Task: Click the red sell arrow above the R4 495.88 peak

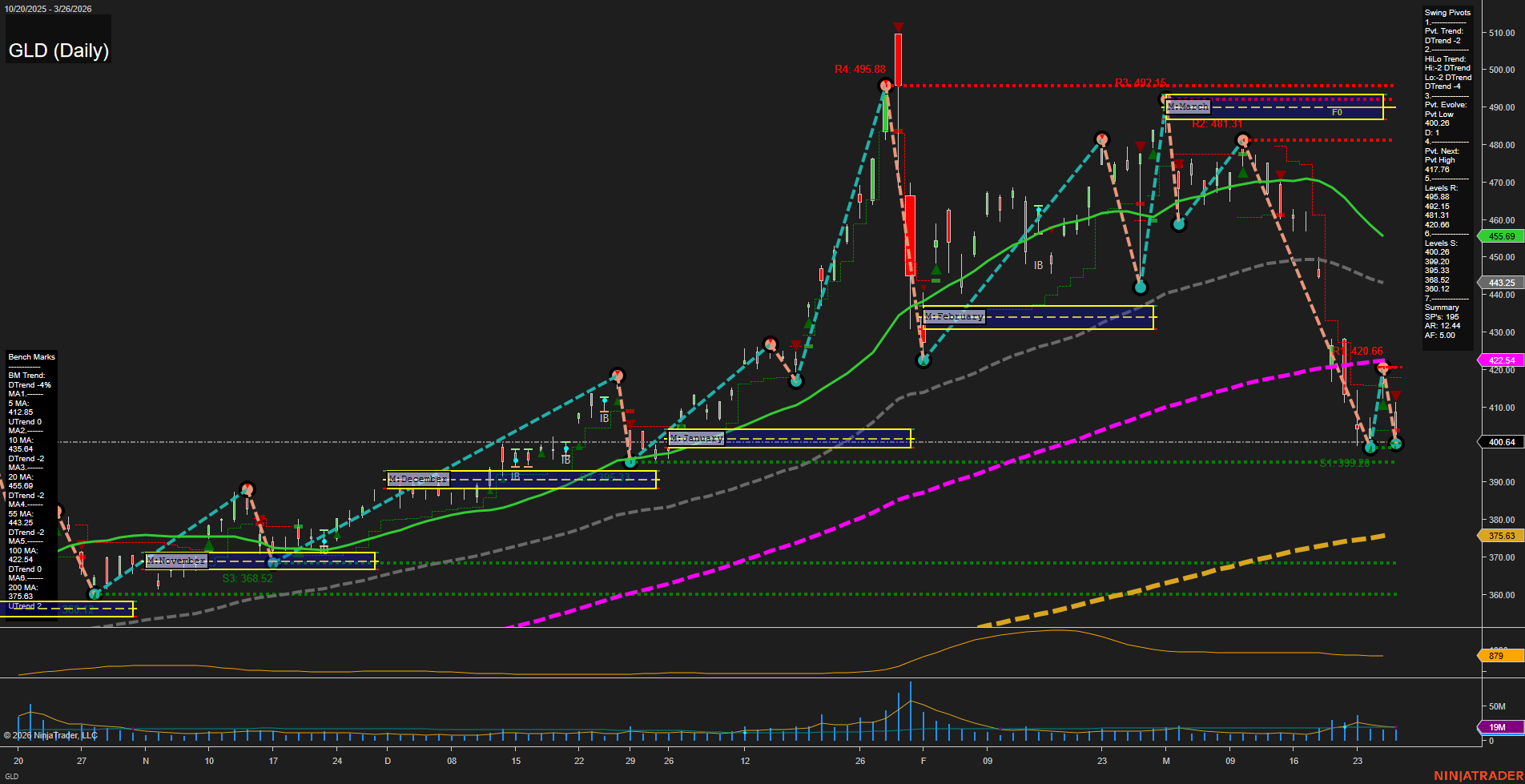Action: click(x=899, y=26)
